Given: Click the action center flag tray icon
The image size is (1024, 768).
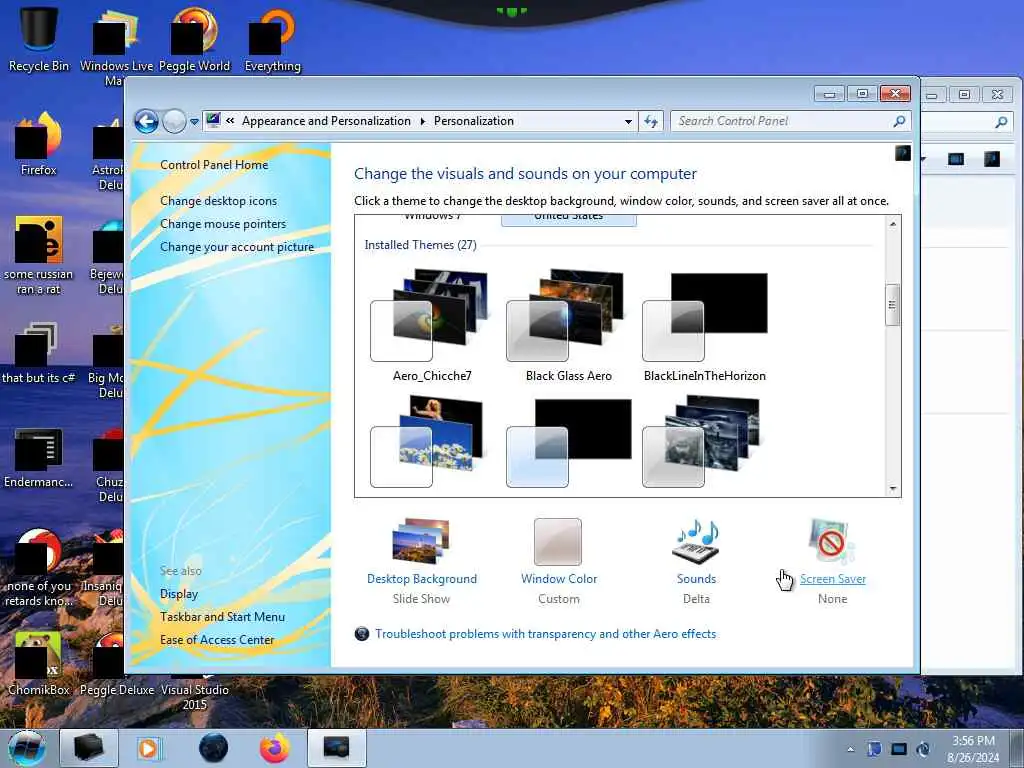Looking at the screenshot, I should [874, 749].
